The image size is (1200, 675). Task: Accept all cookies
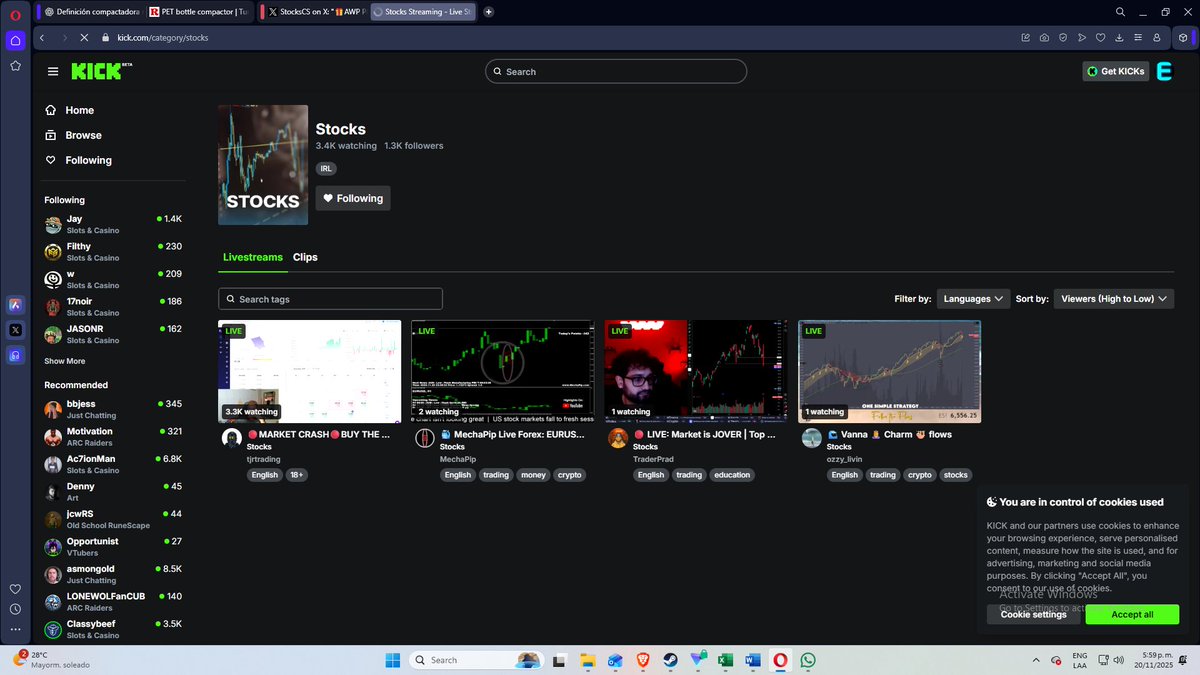tap(1132, 614)
